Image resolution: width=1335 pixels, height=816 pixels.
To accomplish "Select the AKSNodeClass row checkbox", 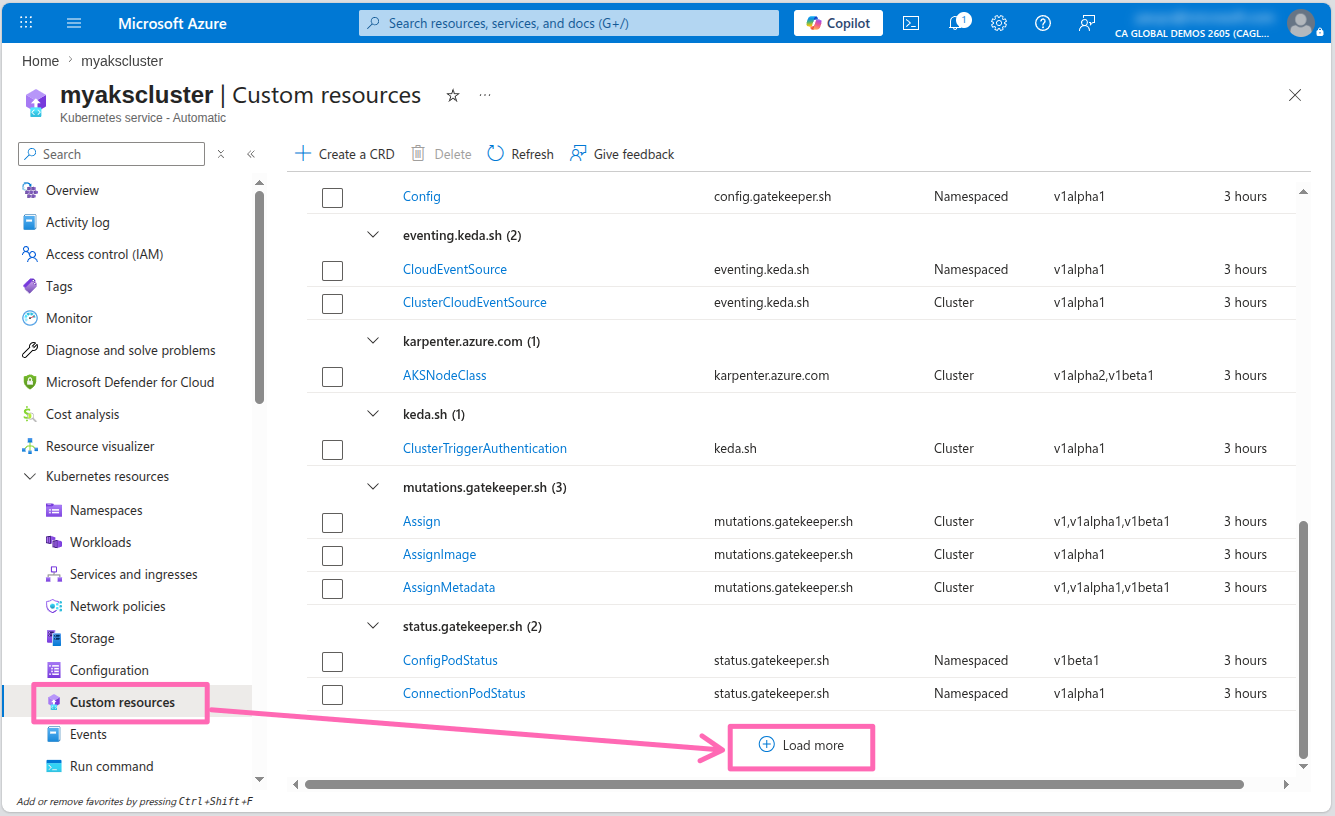I will point(333,376).
